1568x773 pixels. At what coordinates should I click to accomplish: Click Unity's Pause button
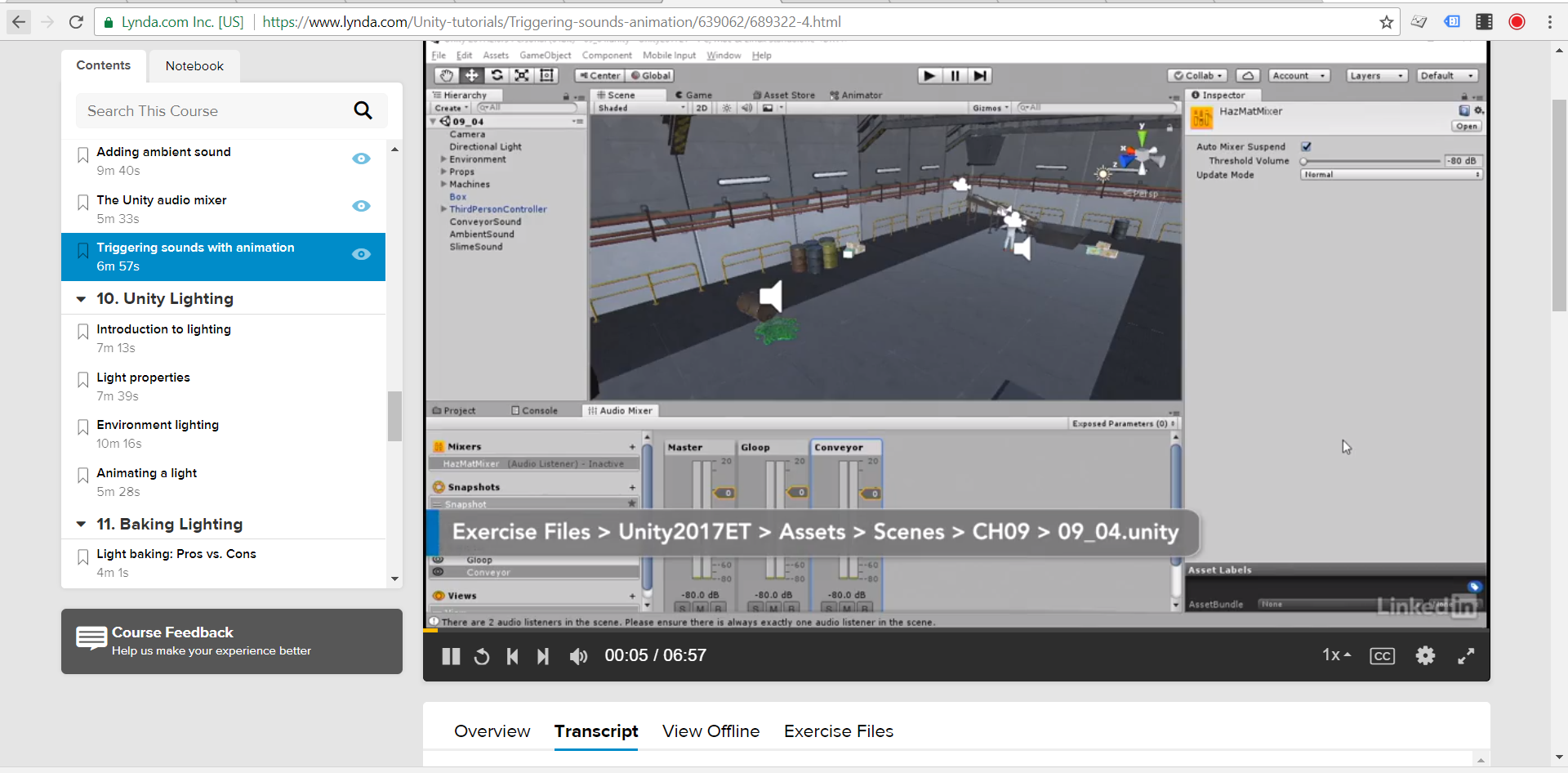point(955,75)
